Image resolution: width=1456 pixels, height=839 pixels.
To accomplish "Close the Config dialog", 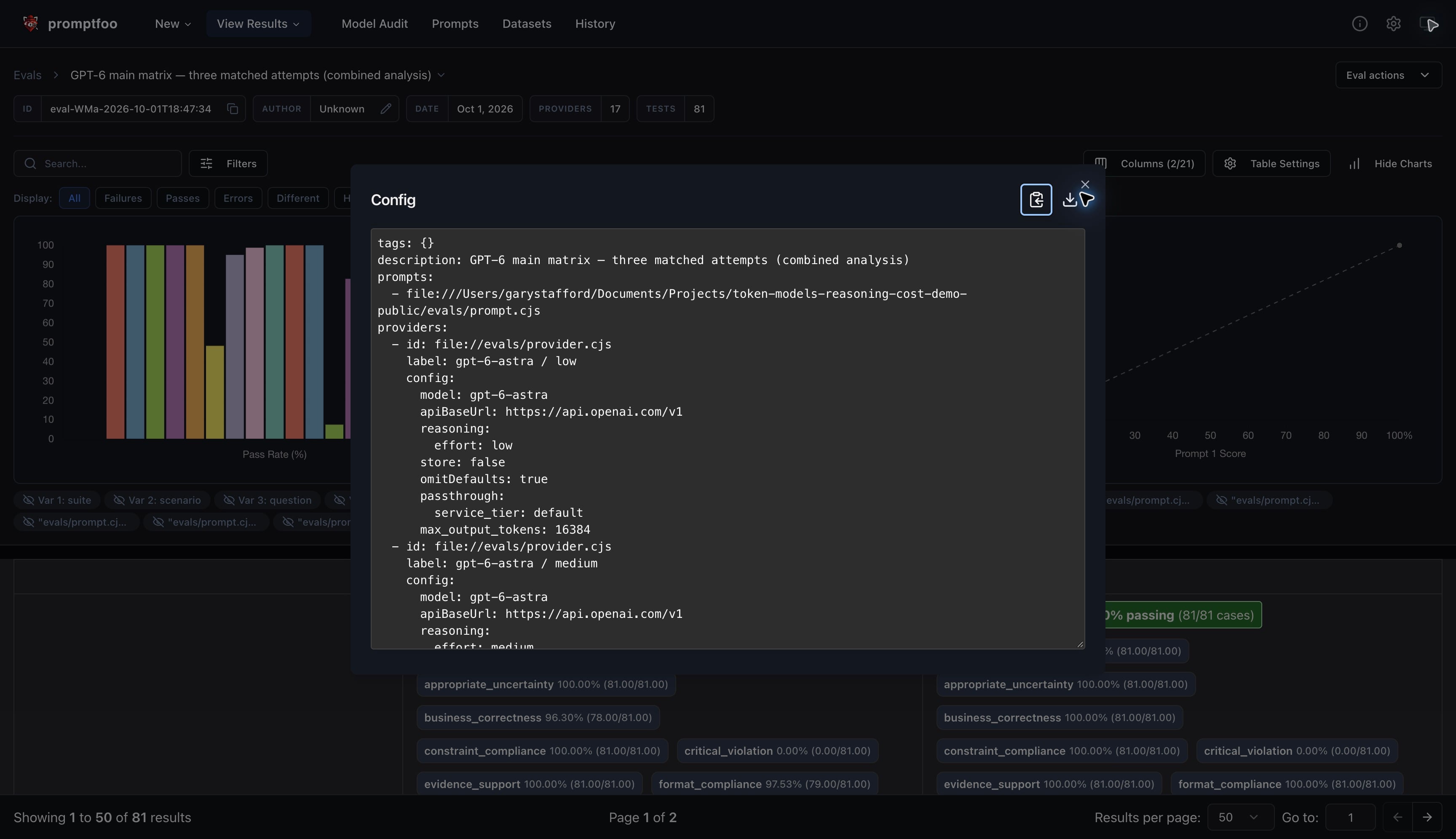I will click(1085, 184).
